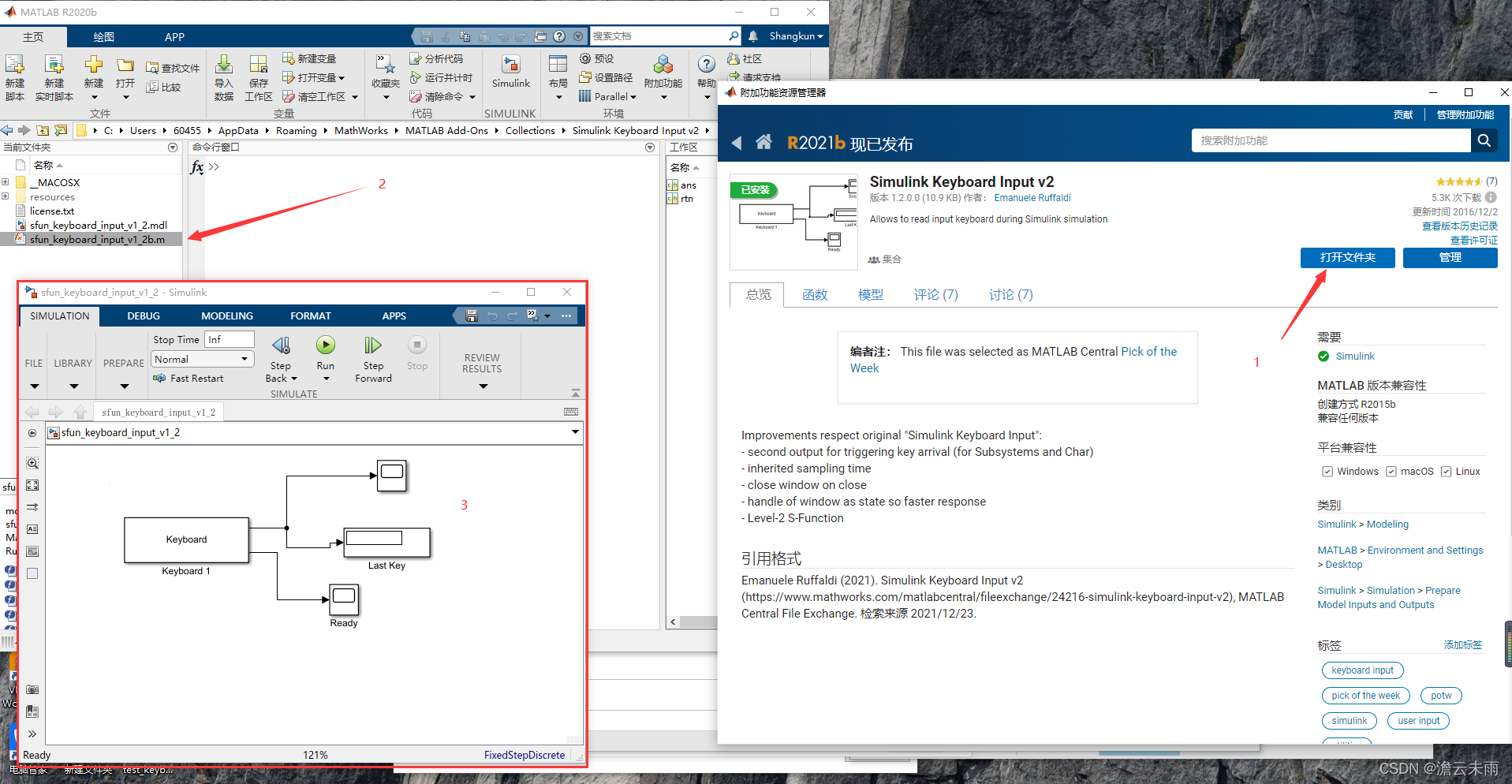Click Stop button in Simulink toolbar
1512x784 pixels.
(417, 353)
